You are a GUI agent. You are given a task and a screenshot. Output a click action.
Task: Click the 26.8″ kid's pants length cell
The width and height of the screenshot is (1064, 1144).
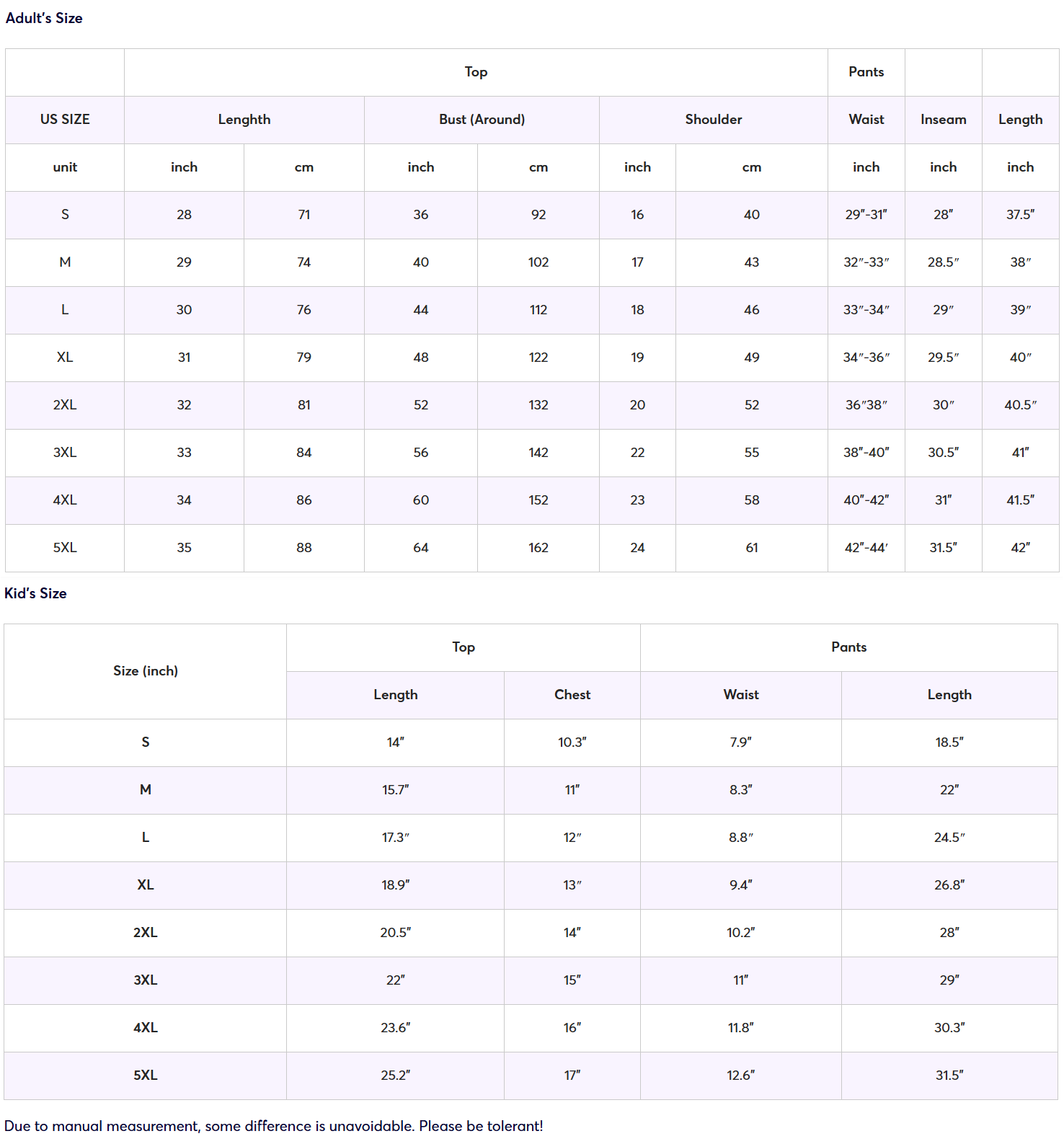coord(949,885)
